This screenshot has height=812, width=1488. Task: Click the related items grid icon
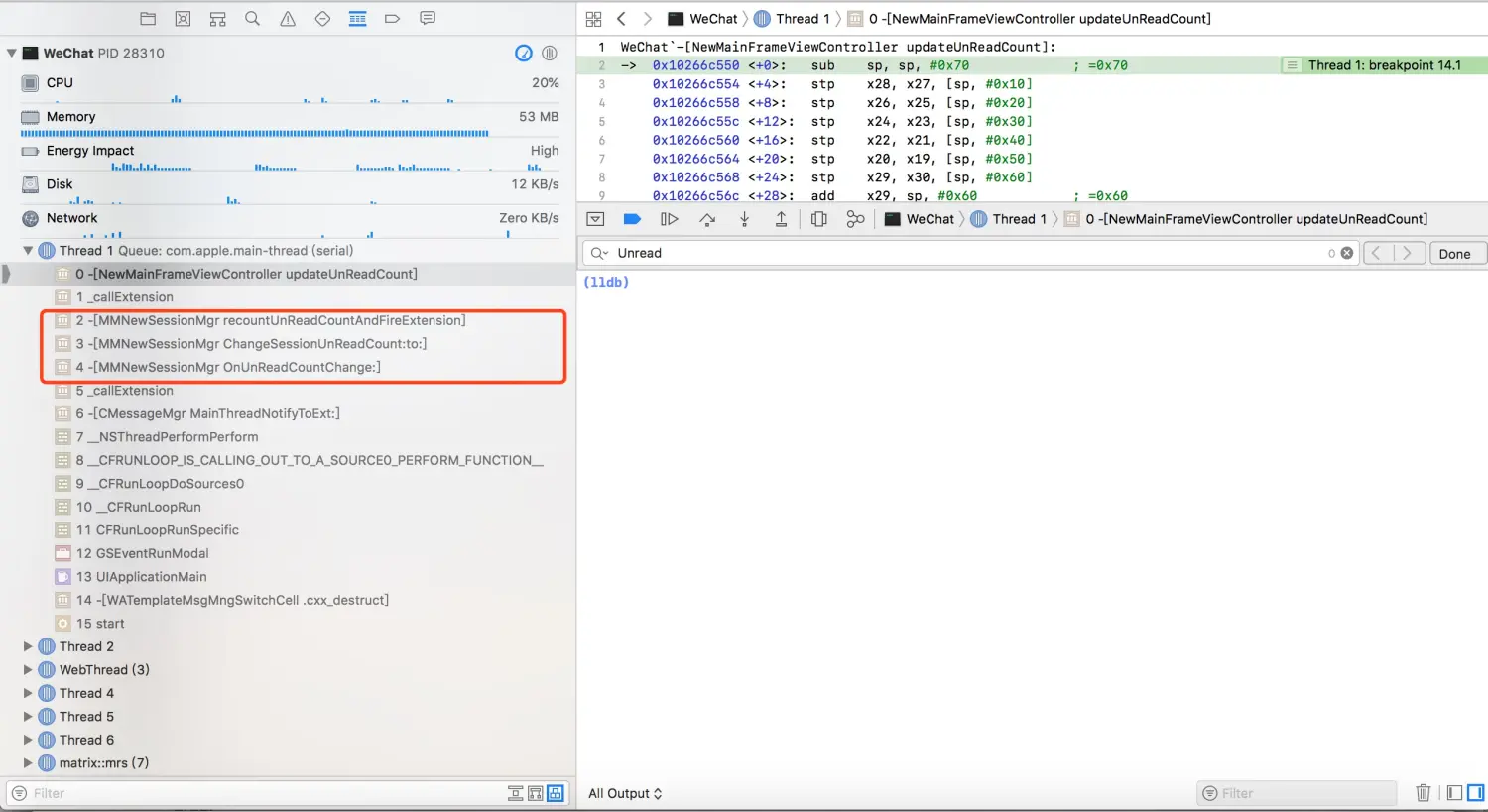(594, 18)
